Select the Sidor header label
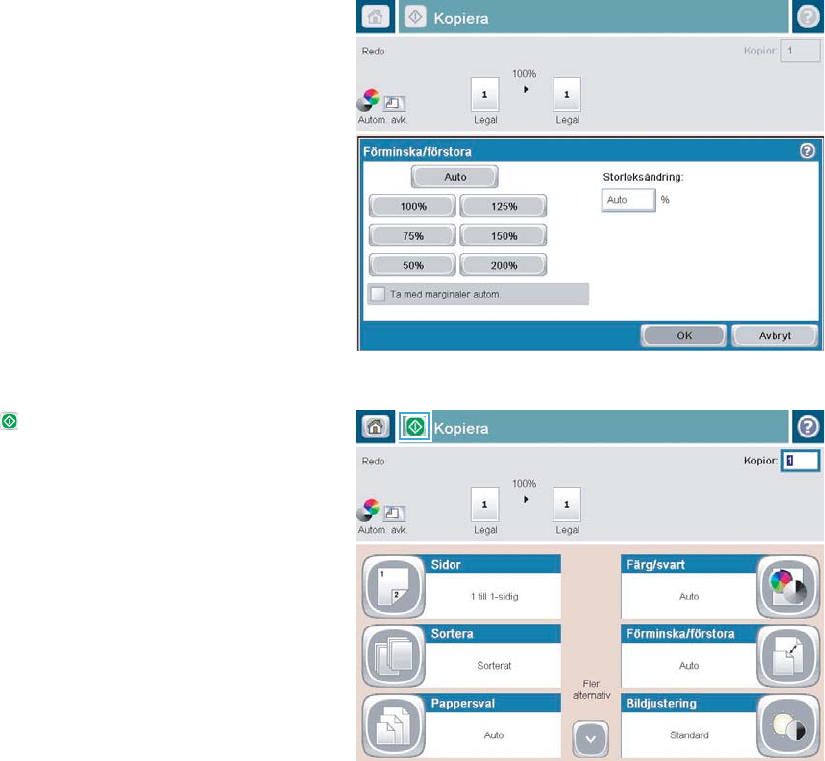This screenshot has width=825, height=761. [x=445, y=565]
